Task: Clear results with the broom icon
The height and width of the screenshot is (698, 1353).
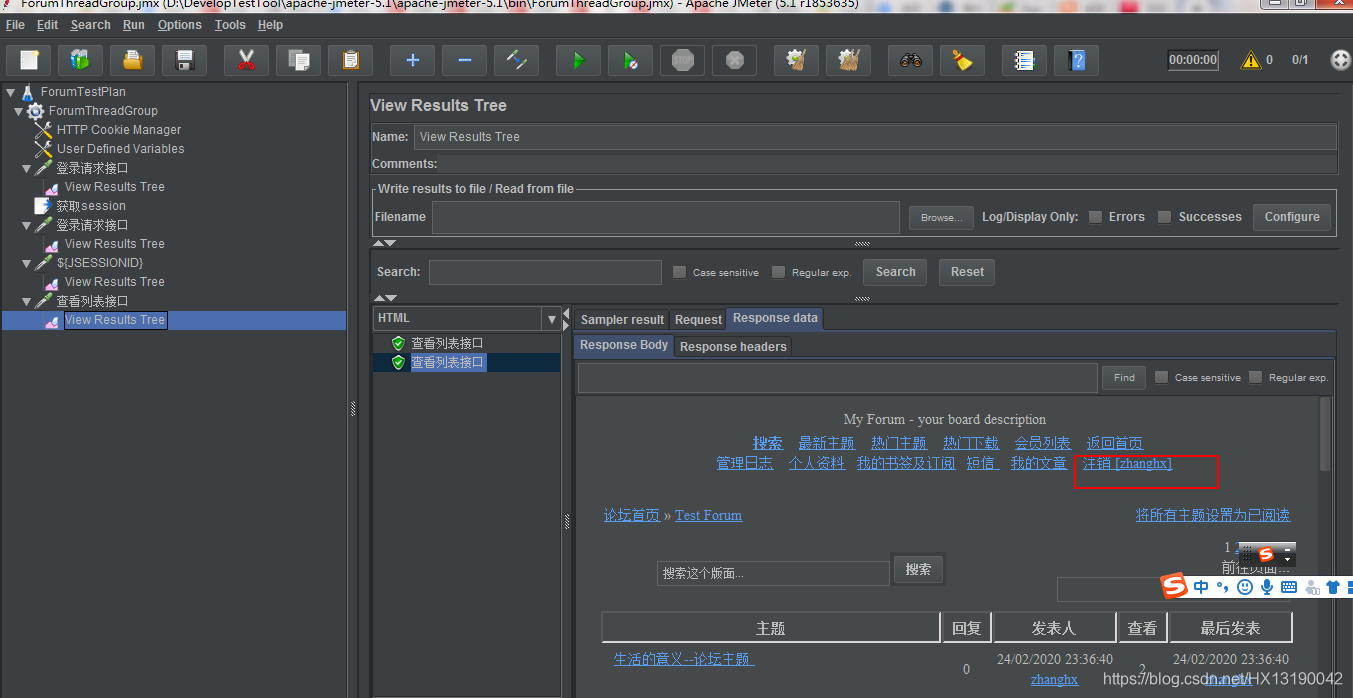Action: pos(796,60)
